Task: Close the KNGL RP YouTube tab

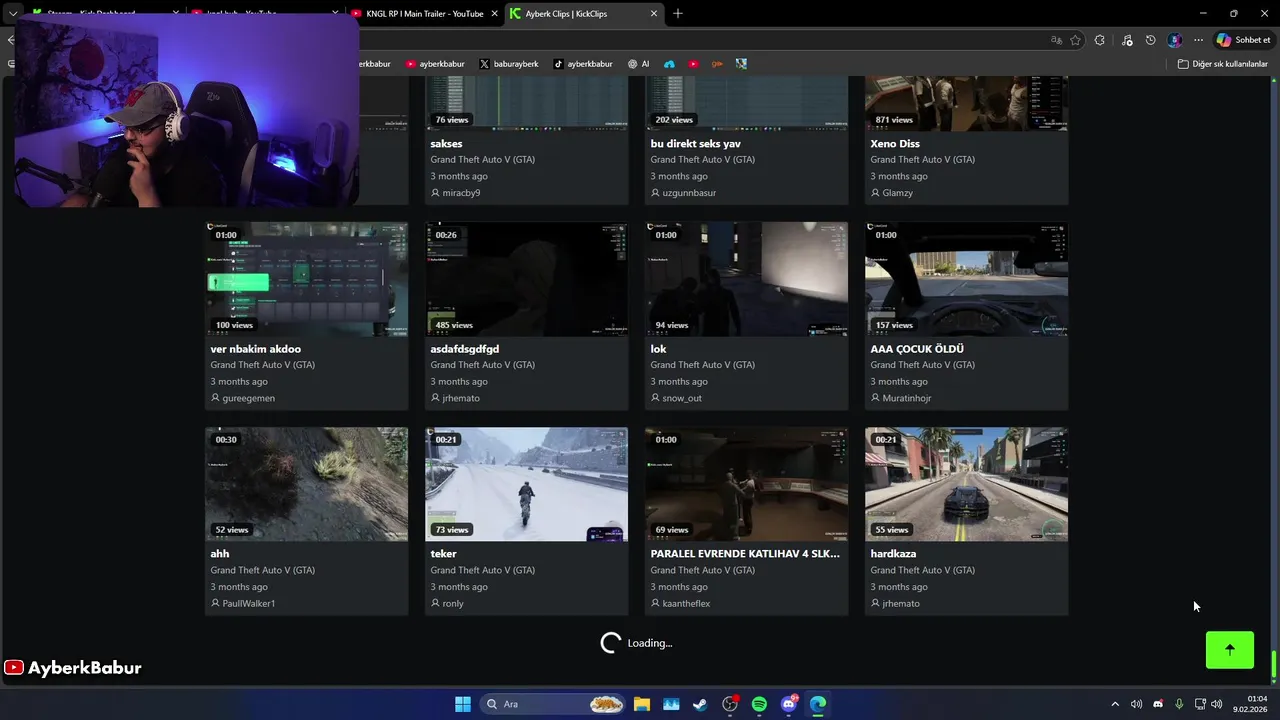Action: 494,13
